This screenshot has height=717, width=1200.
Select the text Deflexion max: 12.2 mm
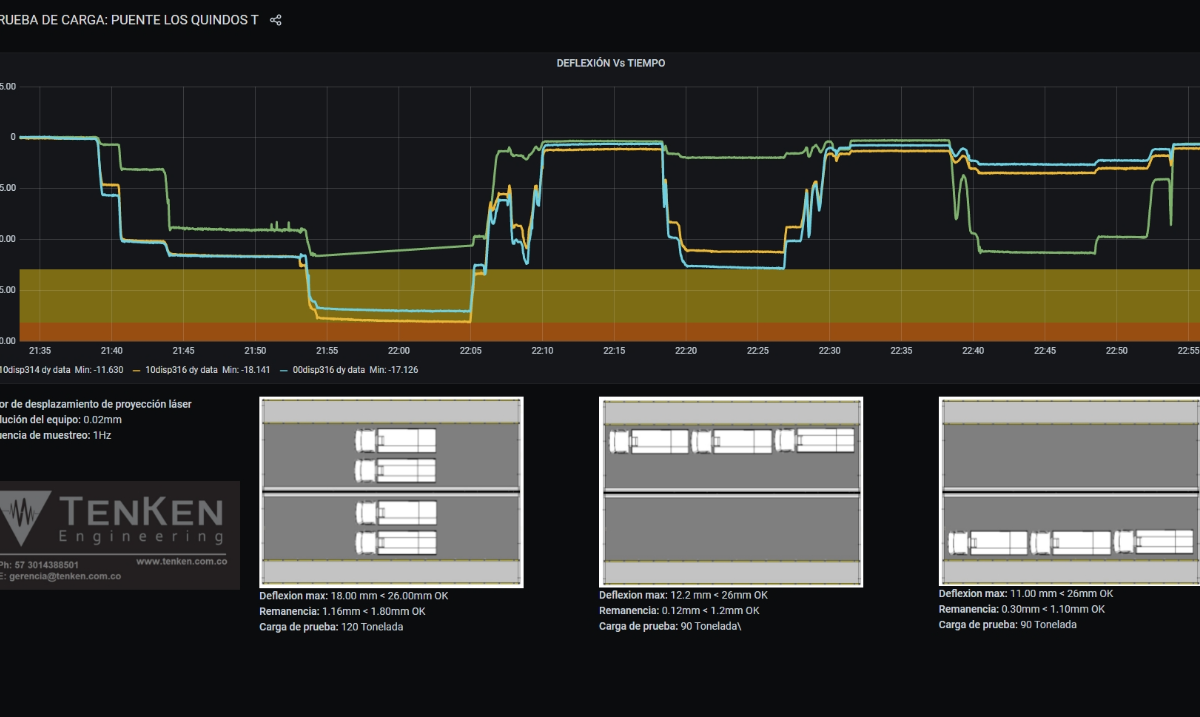click(654, 595)
